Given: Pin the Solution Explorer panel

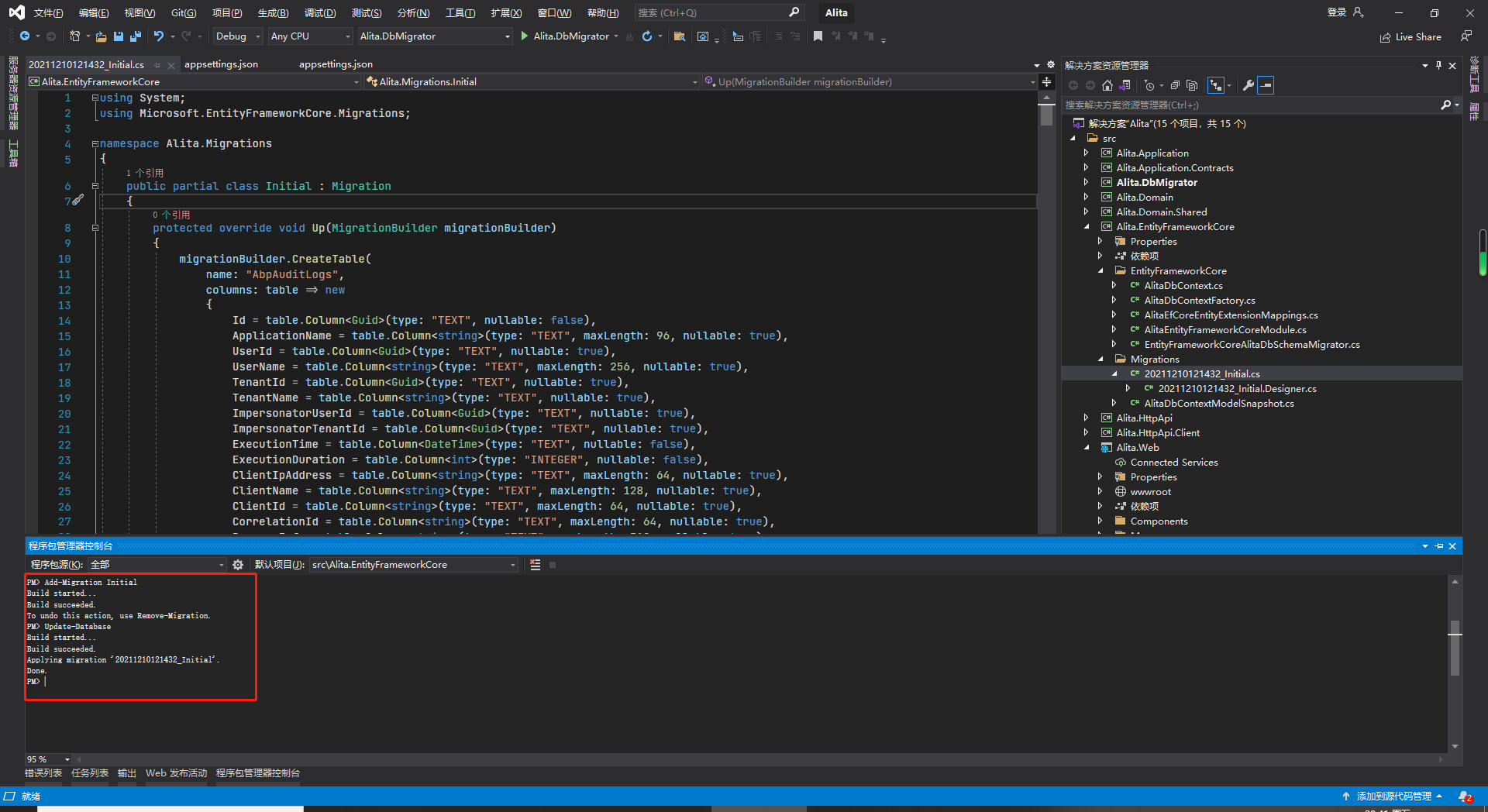Looking at the screenshot, I should point(1439,65).
